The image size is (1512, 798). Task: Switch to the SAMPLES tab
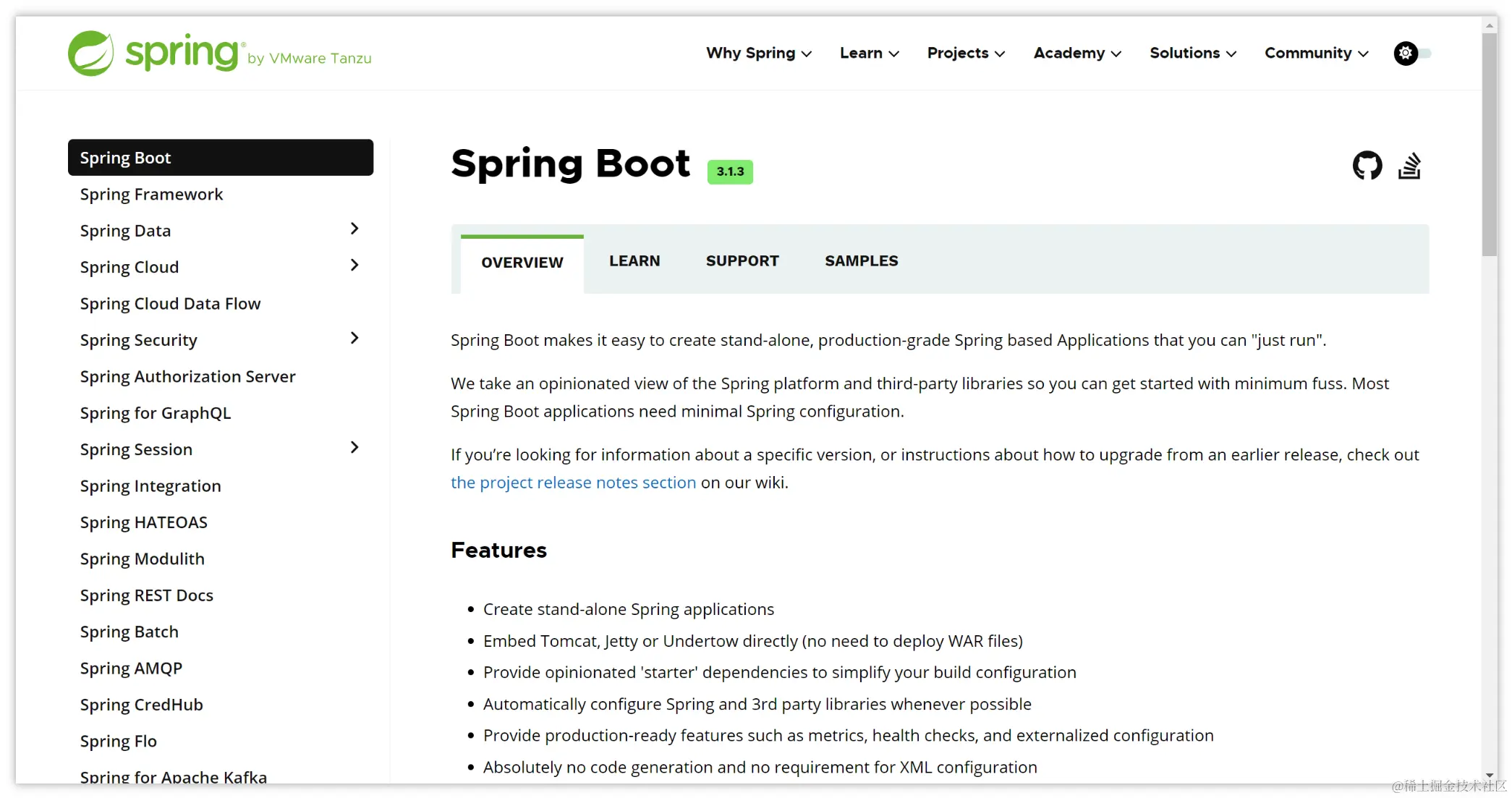(861, 260)
